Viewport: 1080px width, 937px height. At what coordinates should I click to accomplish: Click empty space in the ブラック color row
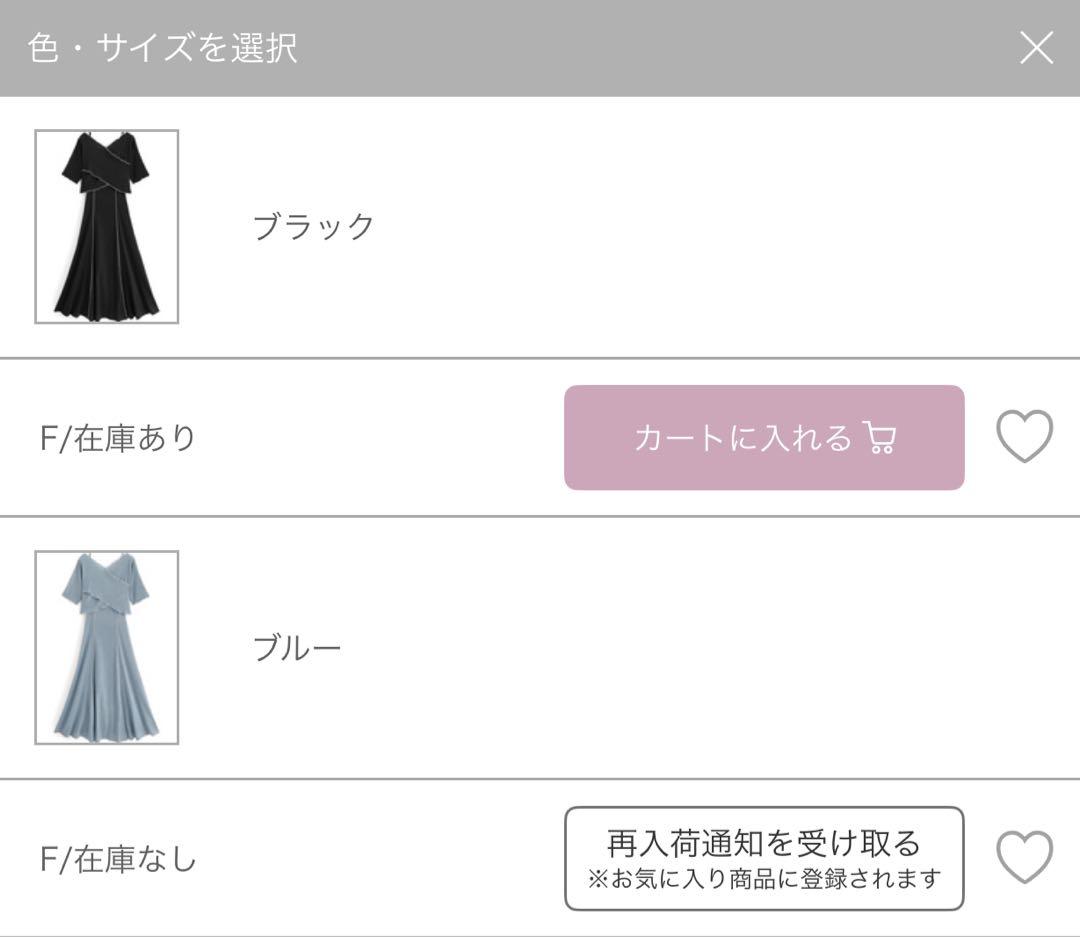(700, 227)
